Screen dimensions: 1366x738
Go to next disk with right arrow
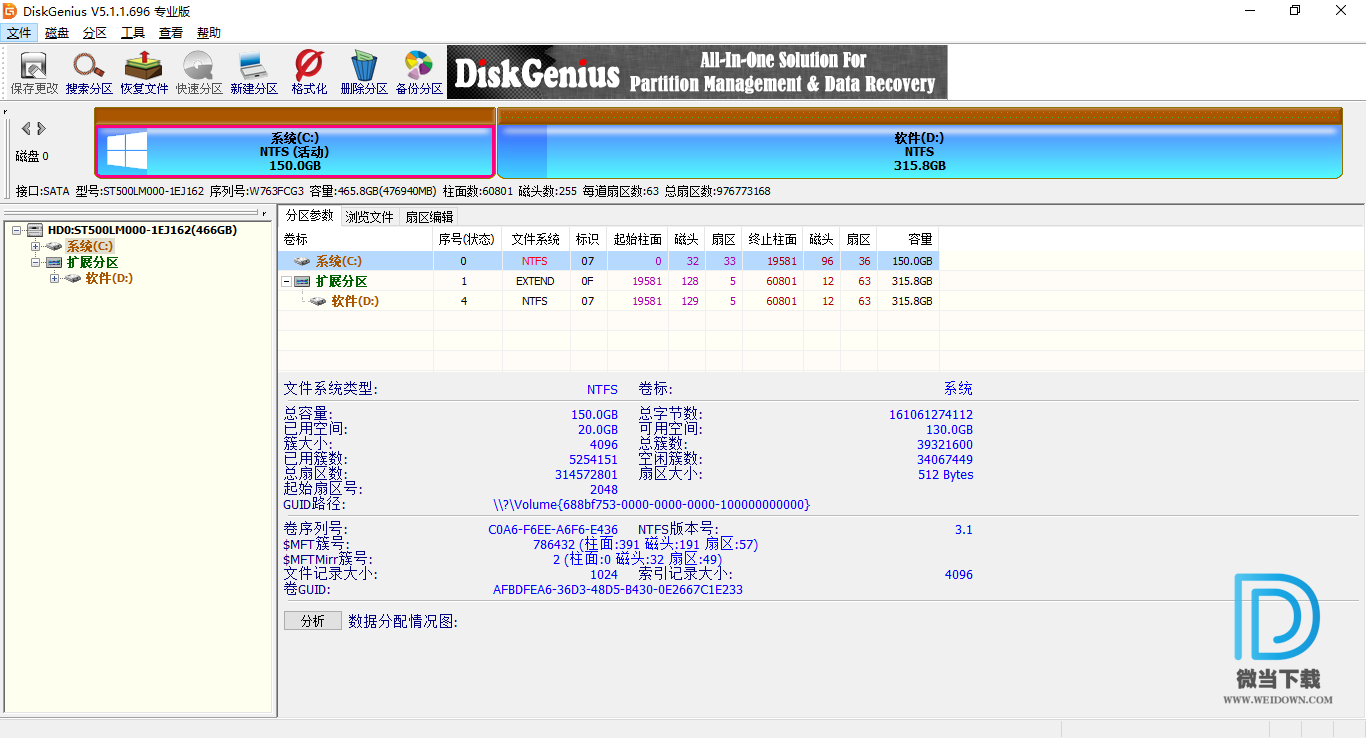click(x=41, y=128)
